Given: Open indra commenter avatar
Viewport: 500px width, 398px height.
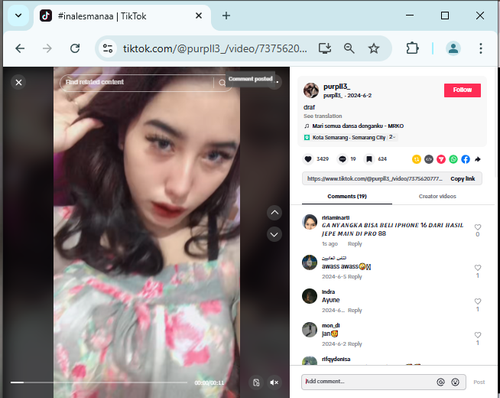Looking at the screenshot, I should pos(309,296).
